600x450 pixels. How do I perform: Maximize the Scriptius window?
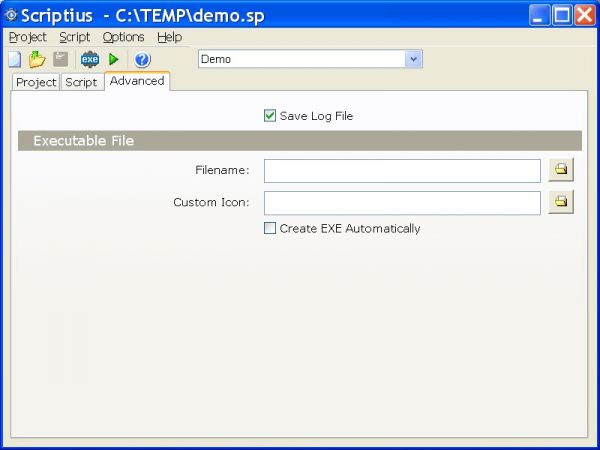[x=562, y=15]
